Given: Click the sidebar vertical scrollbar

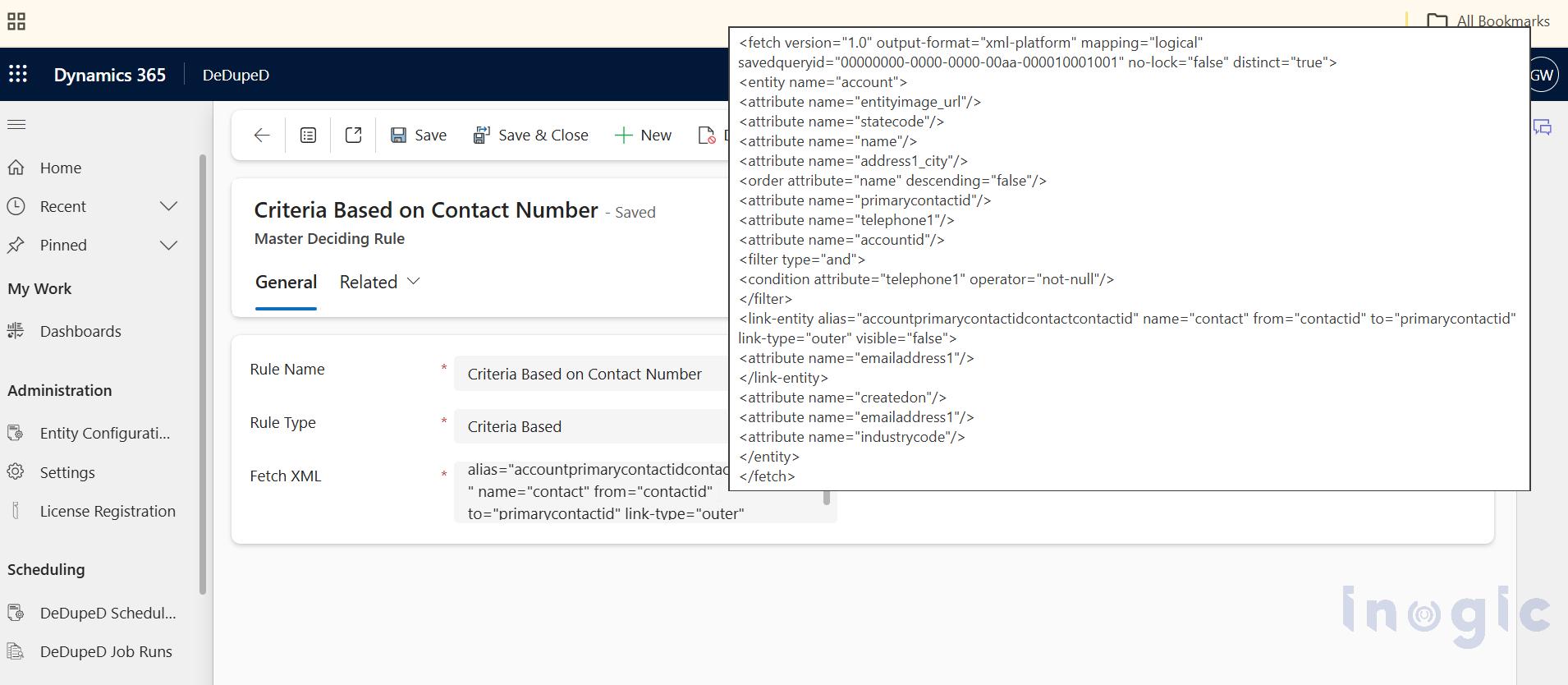Looking at the screenshot, I should click(203, 374).
